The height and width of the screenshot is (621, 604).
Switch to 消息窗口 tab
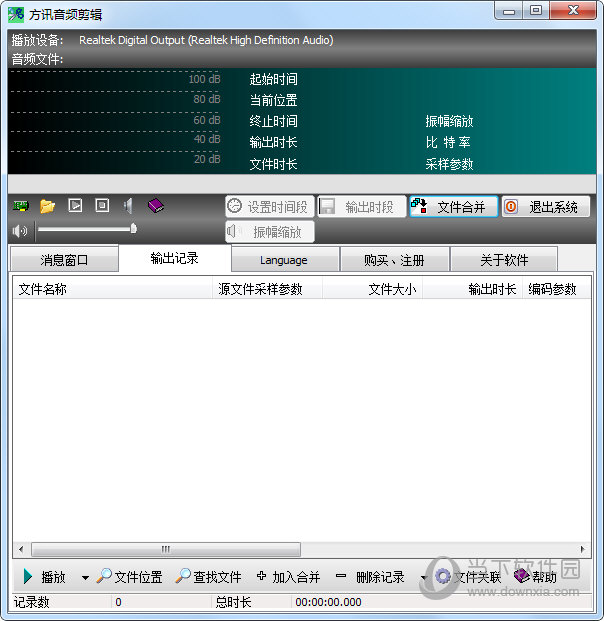coord(64,260)
